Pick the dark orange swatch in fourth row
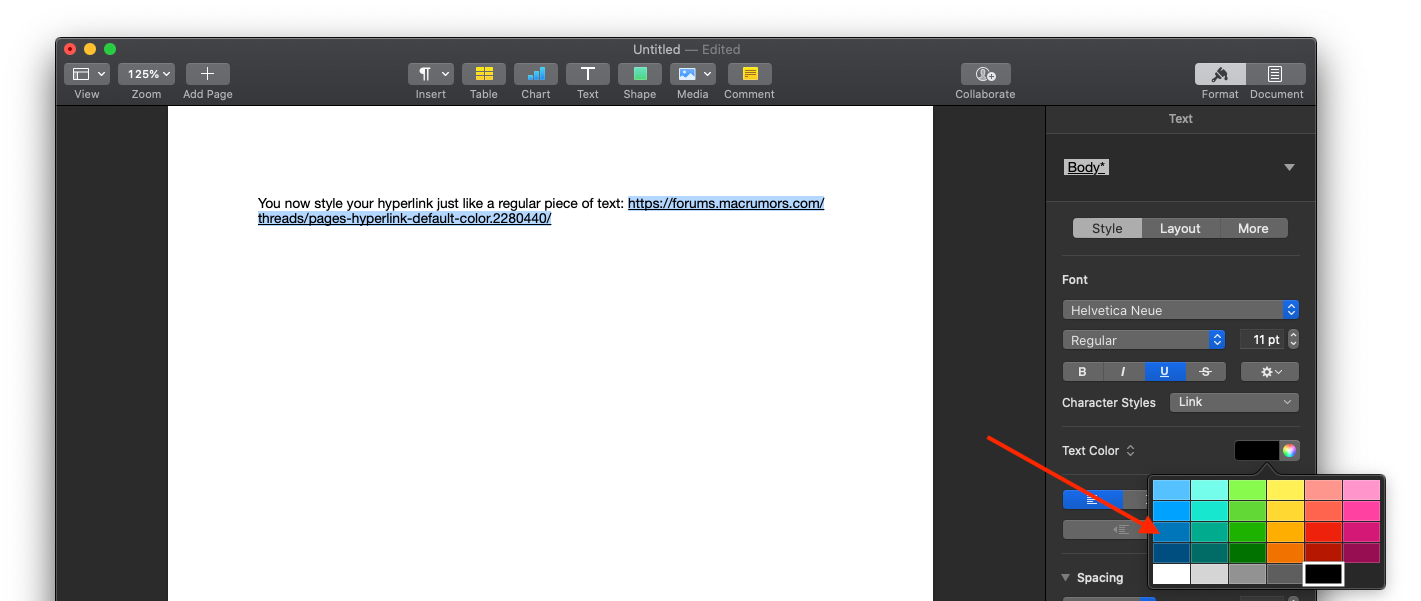This screenshot has height=601, width=1421. pos(1285,553)
